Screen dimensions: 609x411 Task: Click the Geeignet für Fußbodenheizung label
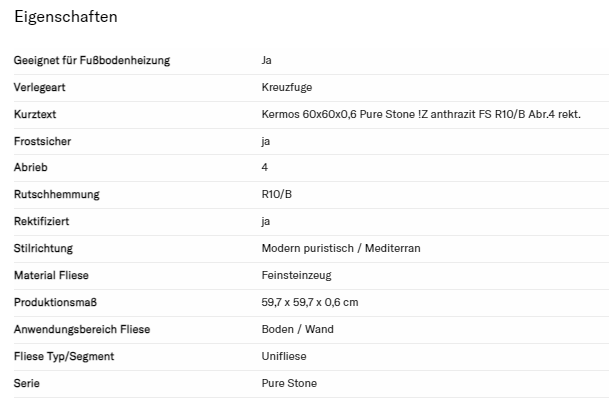click(x=92, y=61)
